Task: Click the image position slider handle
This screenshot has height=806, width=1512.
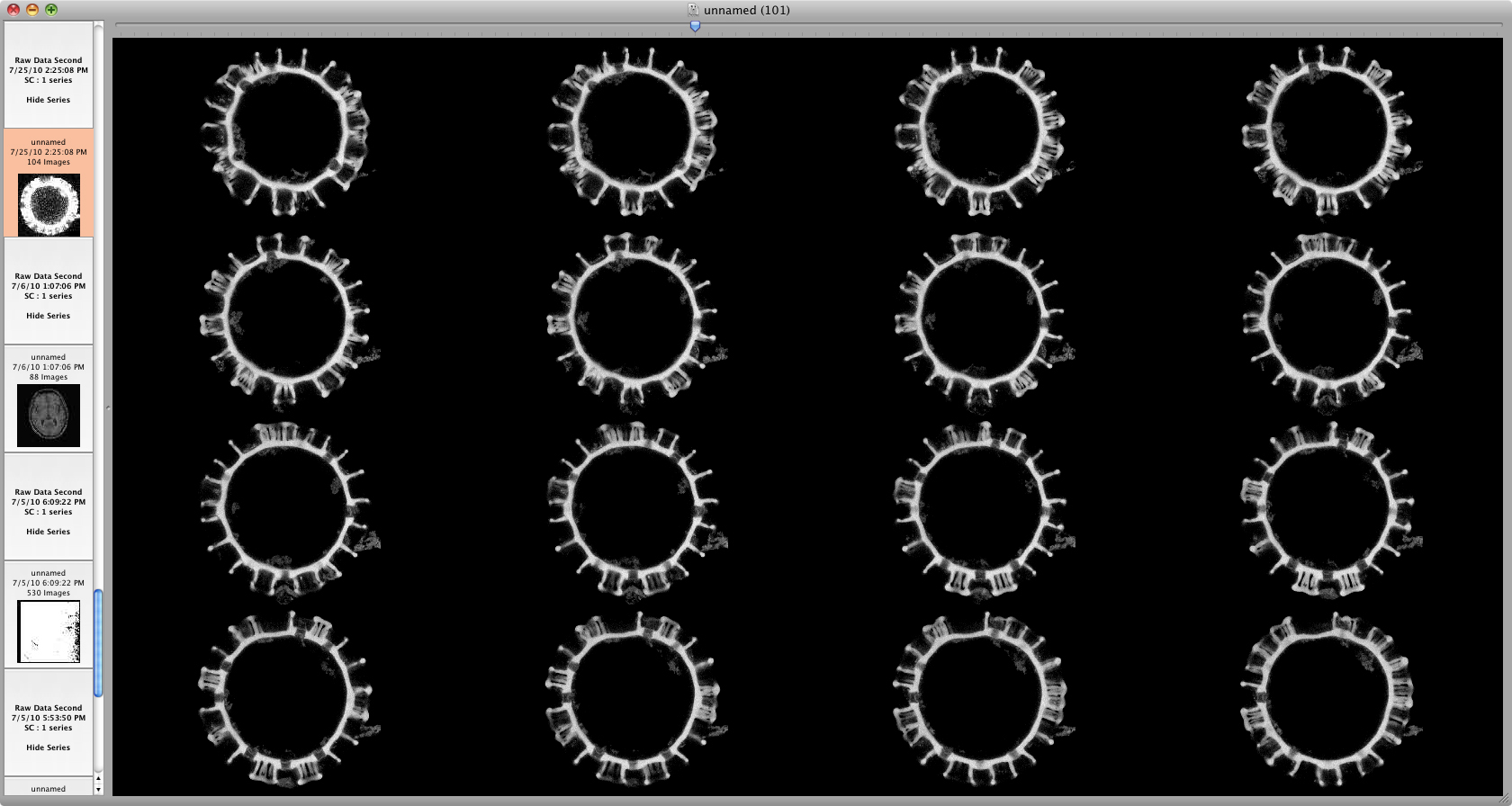Action: [x=695, y=26]
